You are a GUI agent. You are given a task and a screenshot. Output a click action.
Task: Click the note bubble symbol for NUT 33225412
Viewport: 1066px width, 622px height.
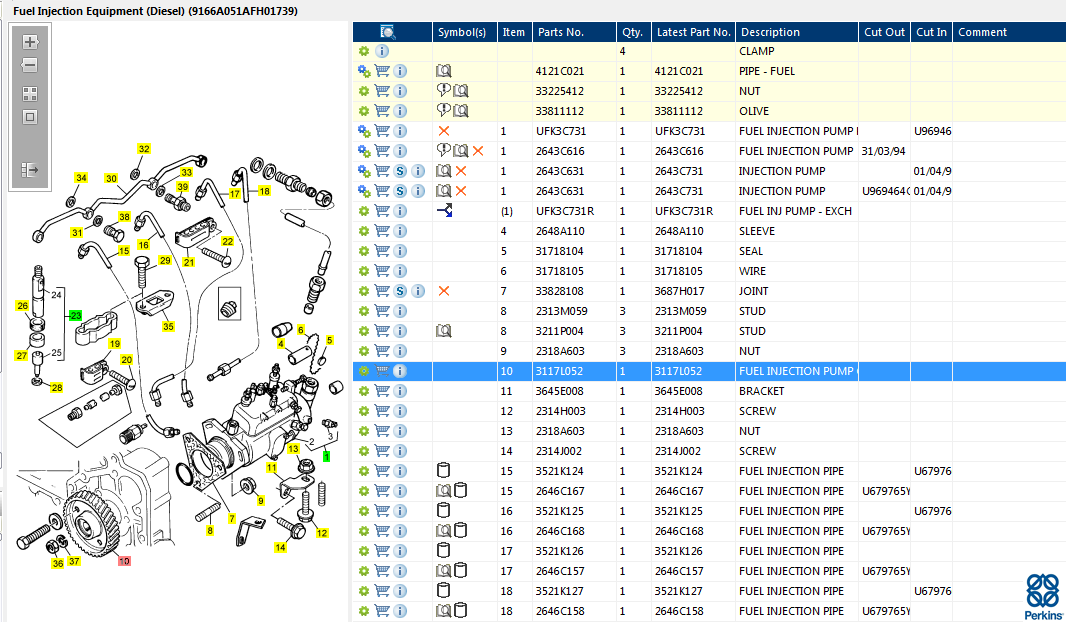(443, 91)
